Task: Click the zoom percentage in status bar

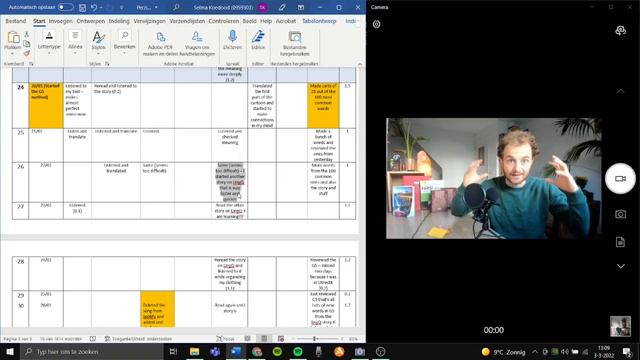Action: [x=353, y=339]
